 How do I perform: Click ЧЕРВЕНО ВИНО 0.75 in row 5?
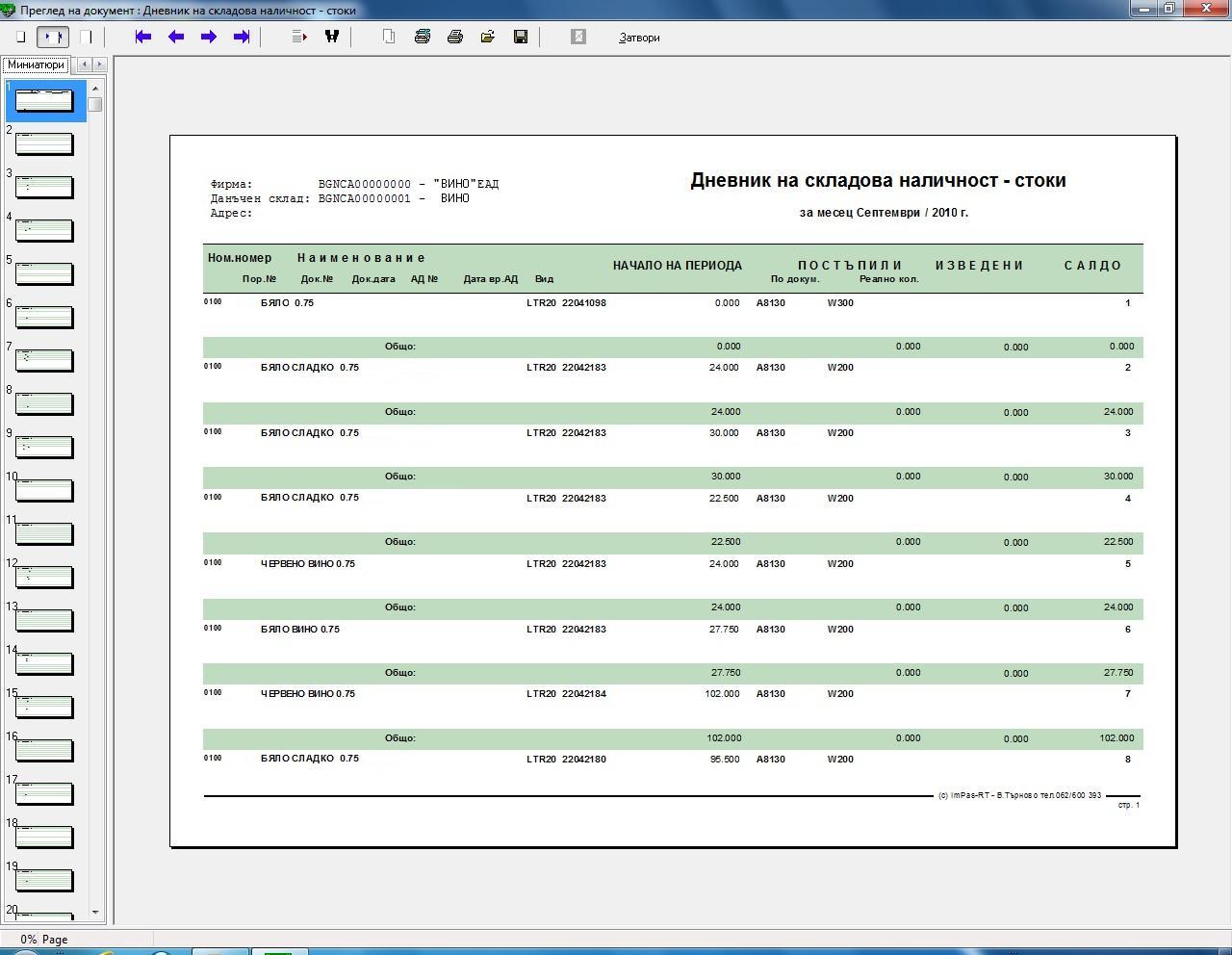tap(308, 564)
